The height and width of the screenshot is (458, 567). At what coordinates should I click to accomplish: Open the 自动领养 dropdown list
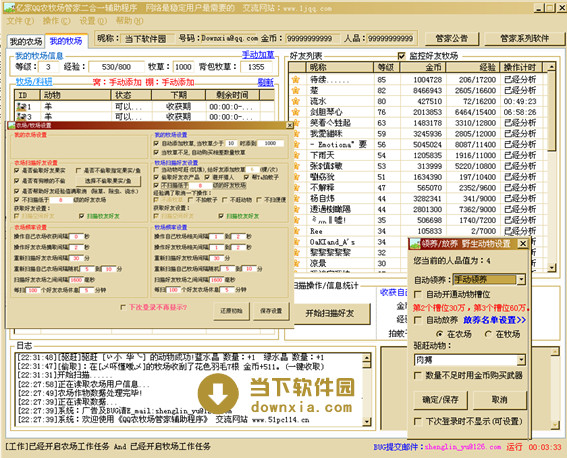[521, 279]
